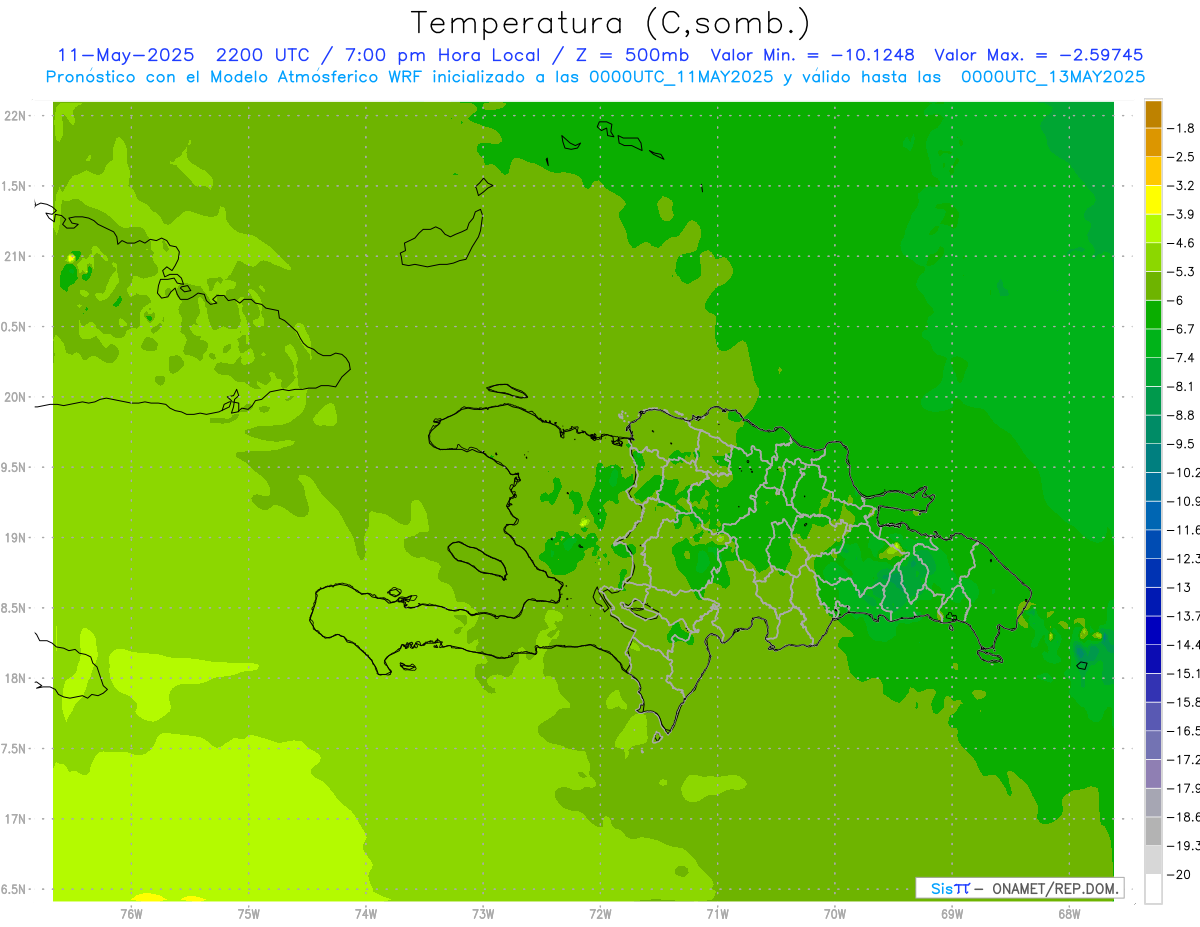Click the '-7.4' colorbar label

[1182, 358]
